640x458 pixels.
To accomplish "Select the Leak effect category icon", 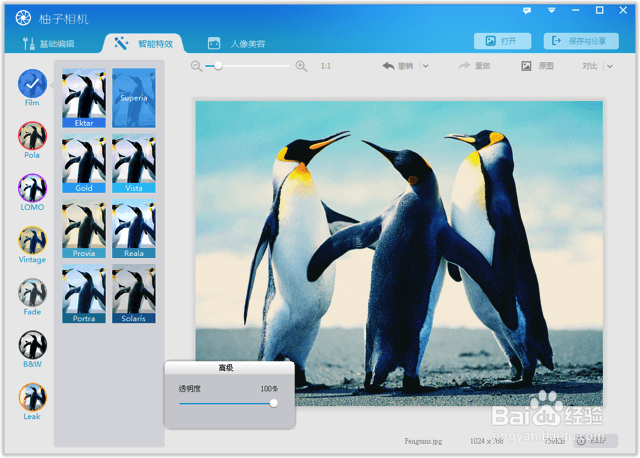I will click(32, 397).
